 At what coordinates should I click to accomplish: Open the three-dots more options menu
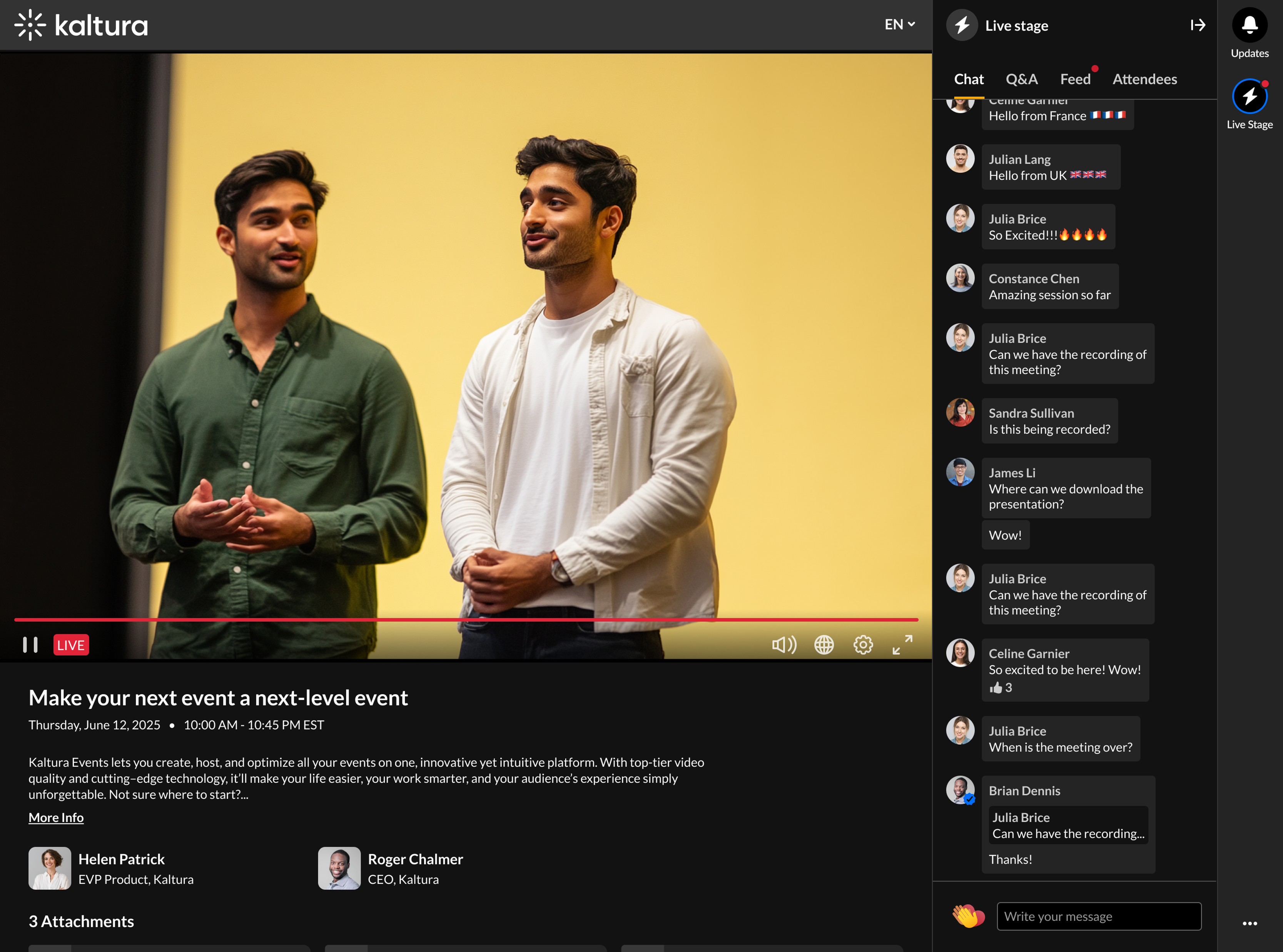pos(1250,923)
